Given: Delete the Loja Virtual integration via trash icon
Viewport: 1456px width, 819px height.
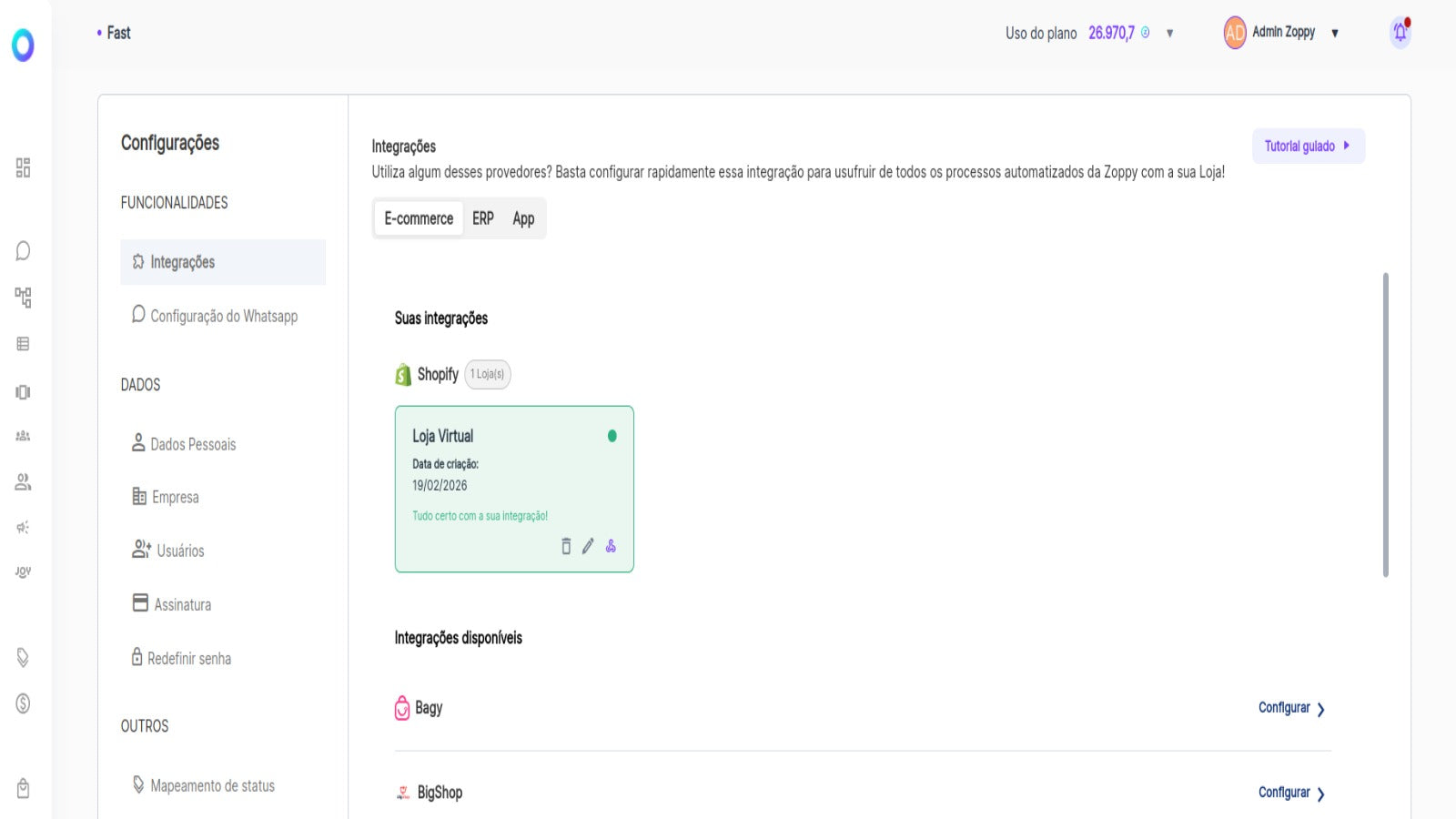Looking at the screenshot, I should pyautogui.click(x=566, y=546).
